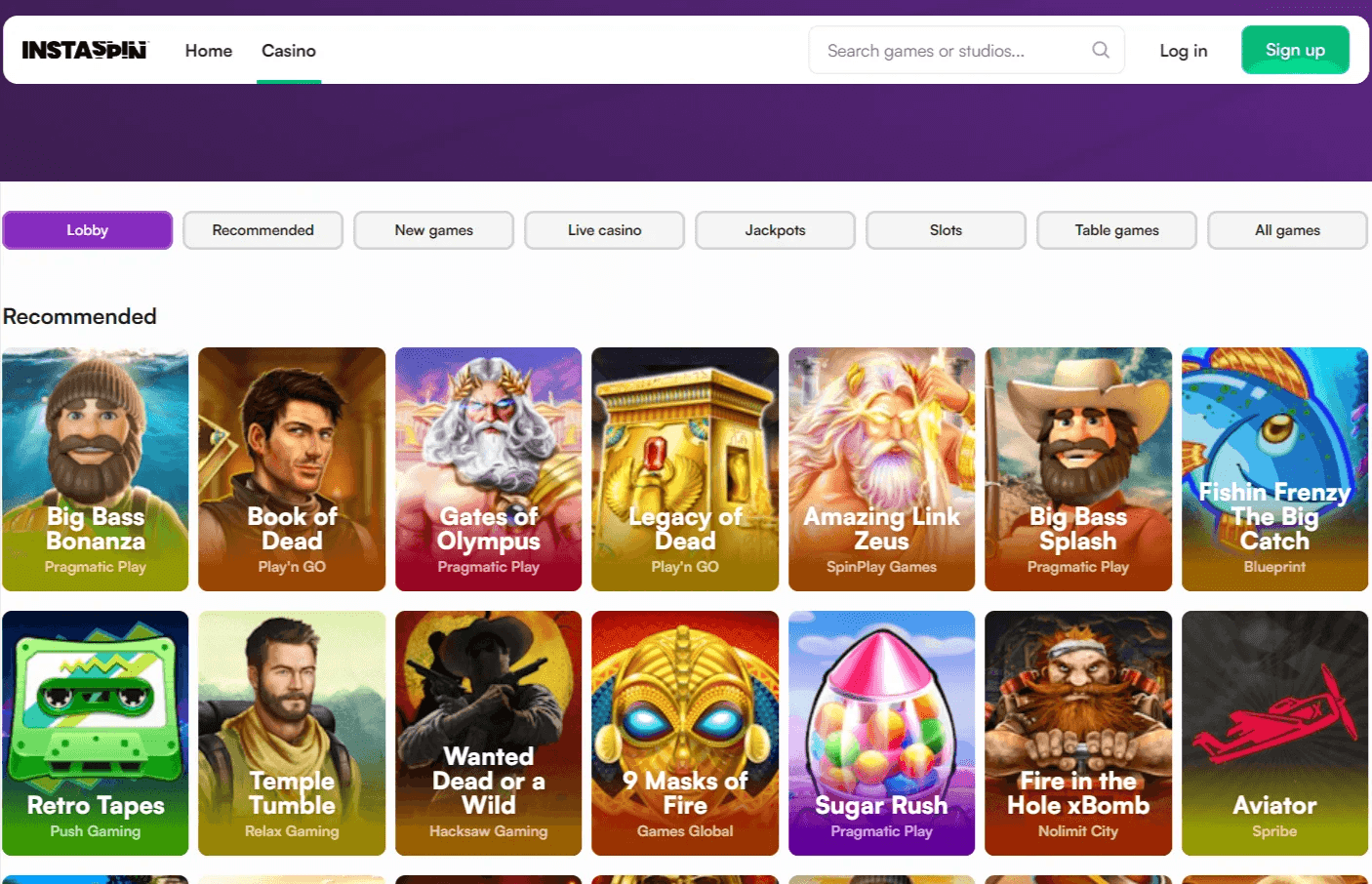1372x884 pixels.
Task: Select the Lobby category filter
Action: tap(87, 230)
